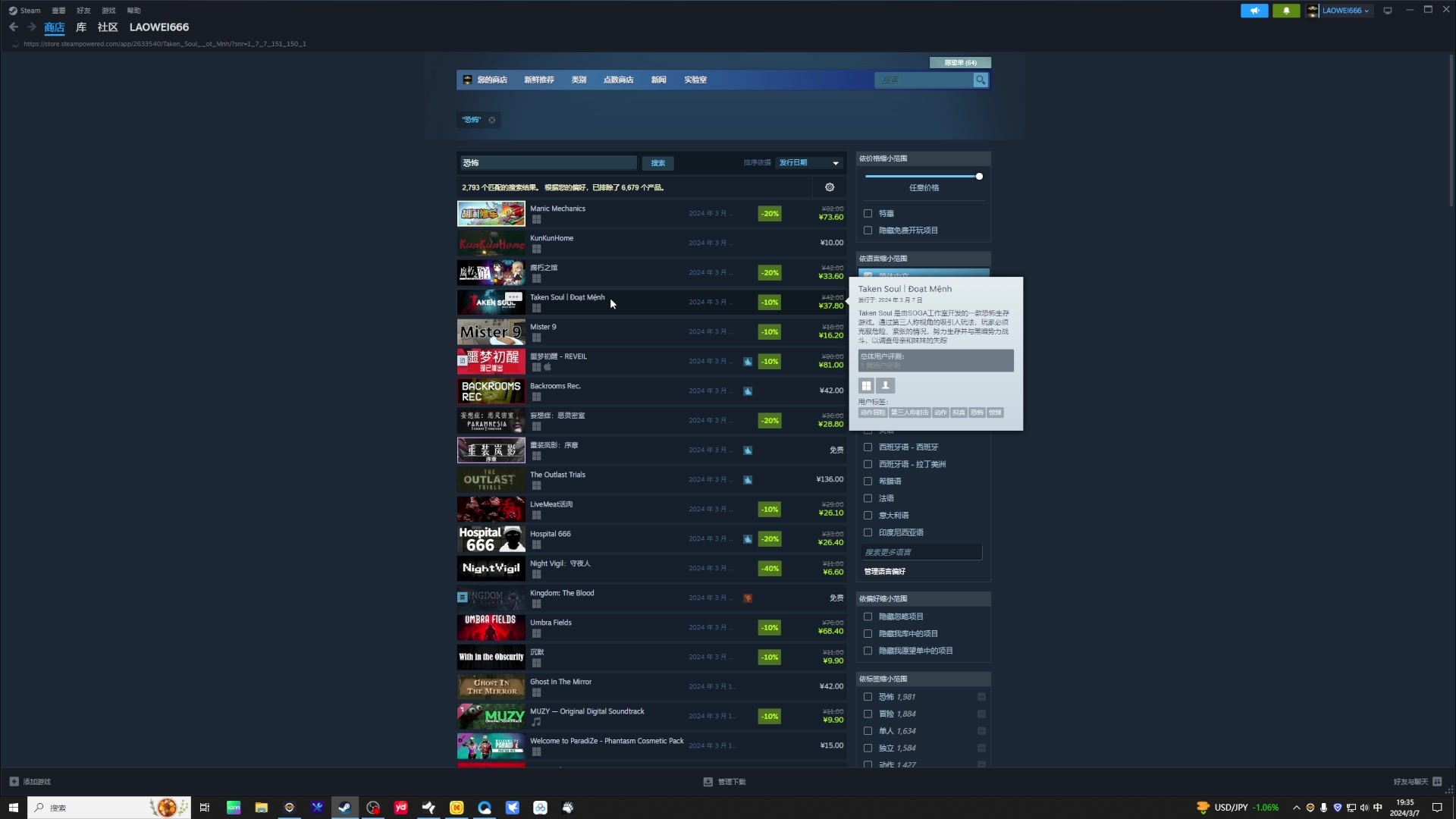Remove the "恐怖" tag filter chip
Screen dimensions: 1456x819
492,120
